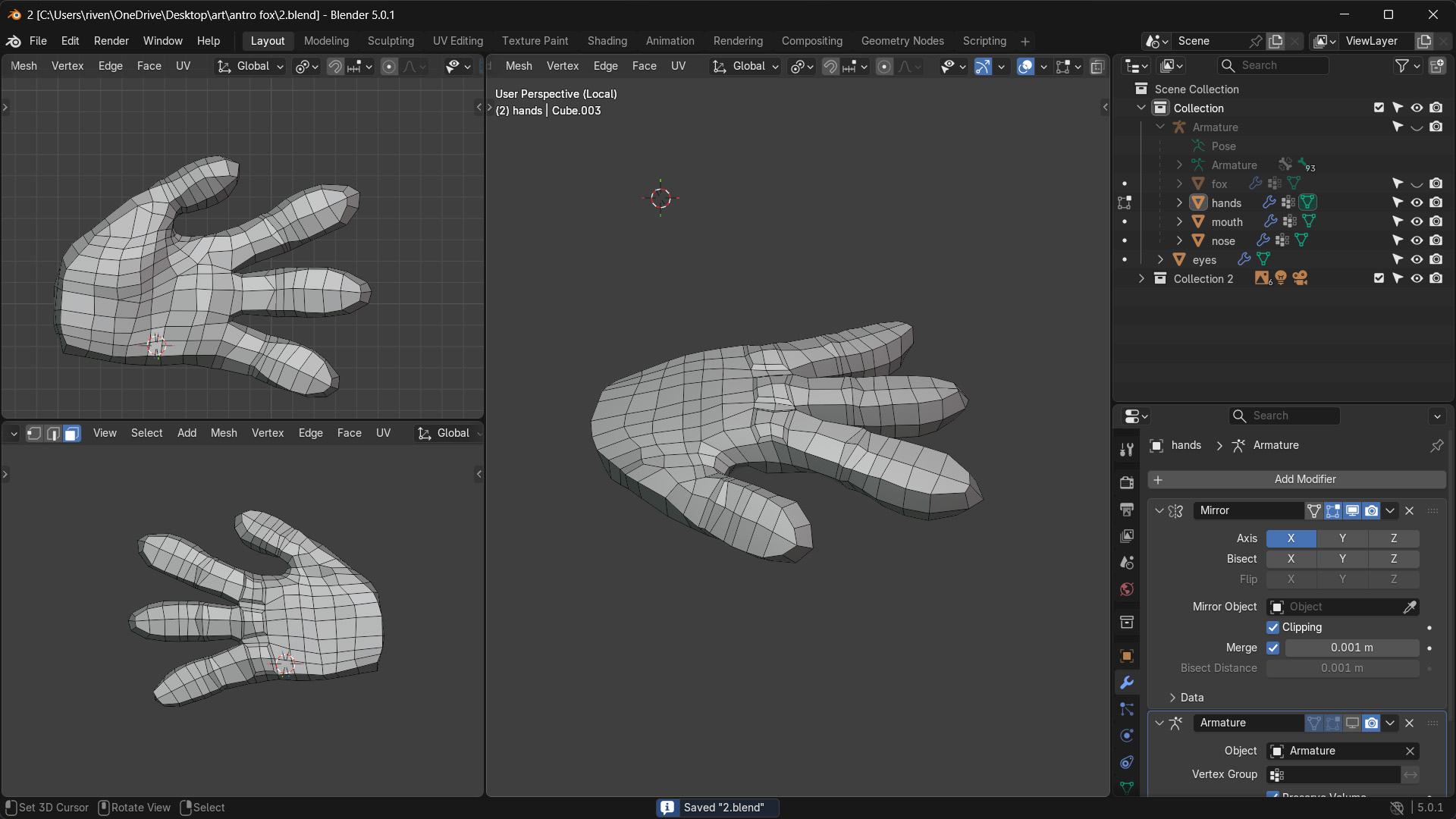Open the Global orientation dropdown in main viewport
Image resolution: width=1456 pixels, height=819 pixels.
[748, 67]
